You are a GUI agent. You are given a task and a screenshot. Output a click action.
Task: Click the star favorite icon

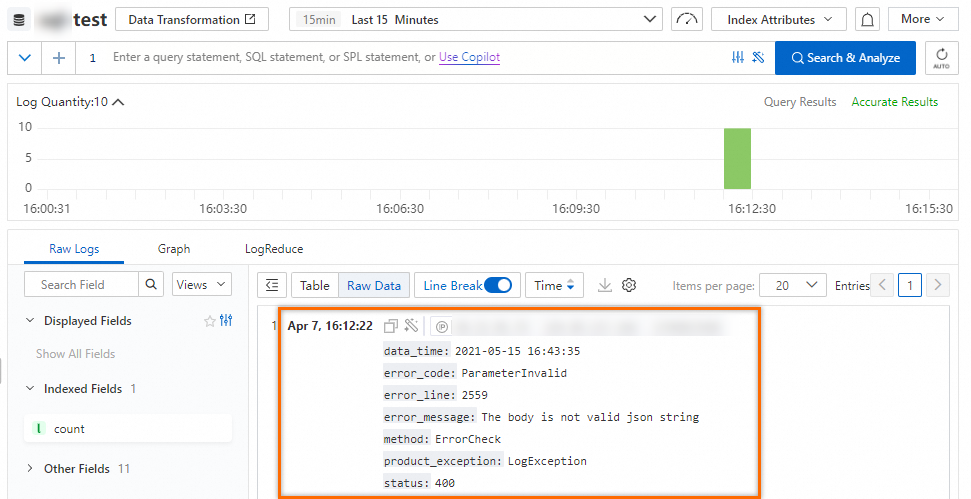point(209,321)
